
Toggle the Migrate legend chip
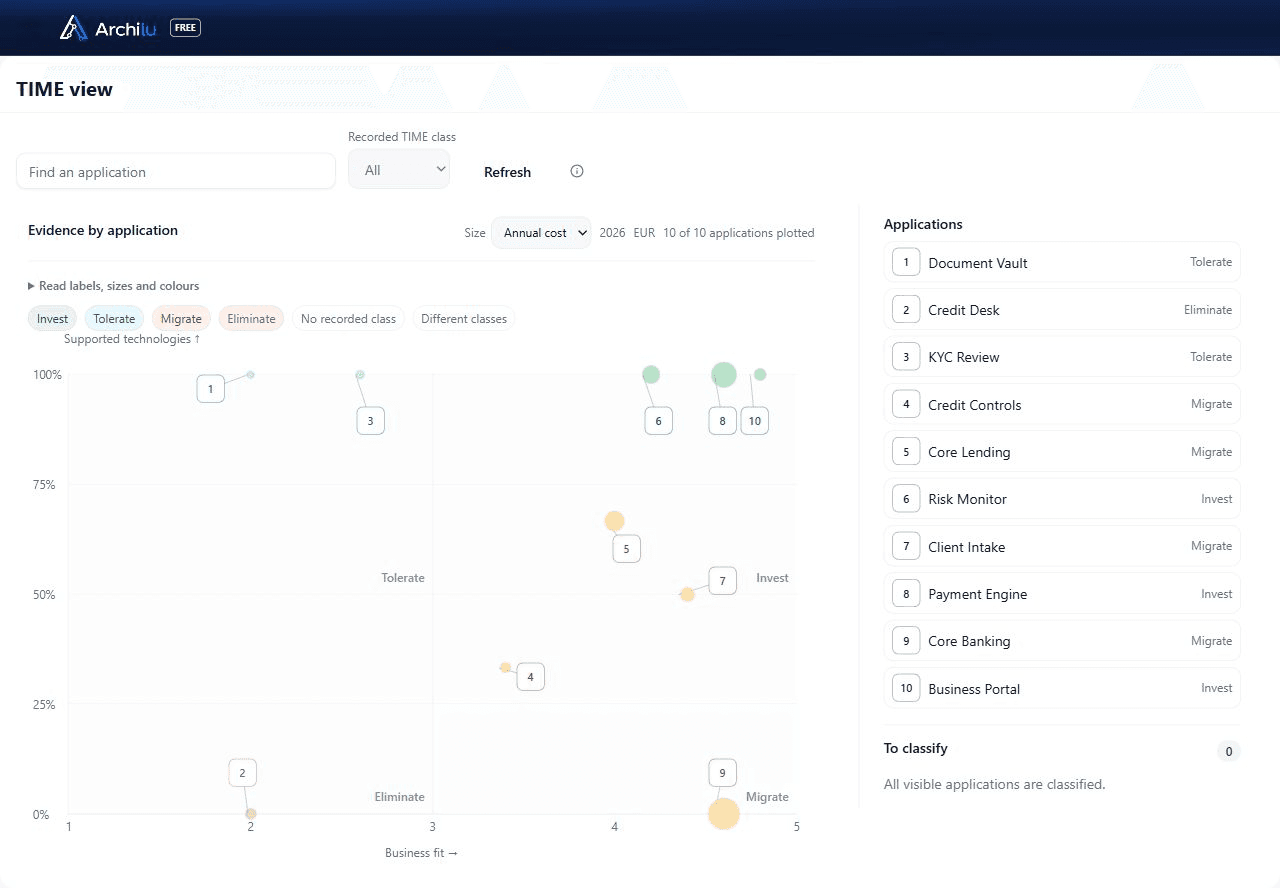(x=181, y=319)
